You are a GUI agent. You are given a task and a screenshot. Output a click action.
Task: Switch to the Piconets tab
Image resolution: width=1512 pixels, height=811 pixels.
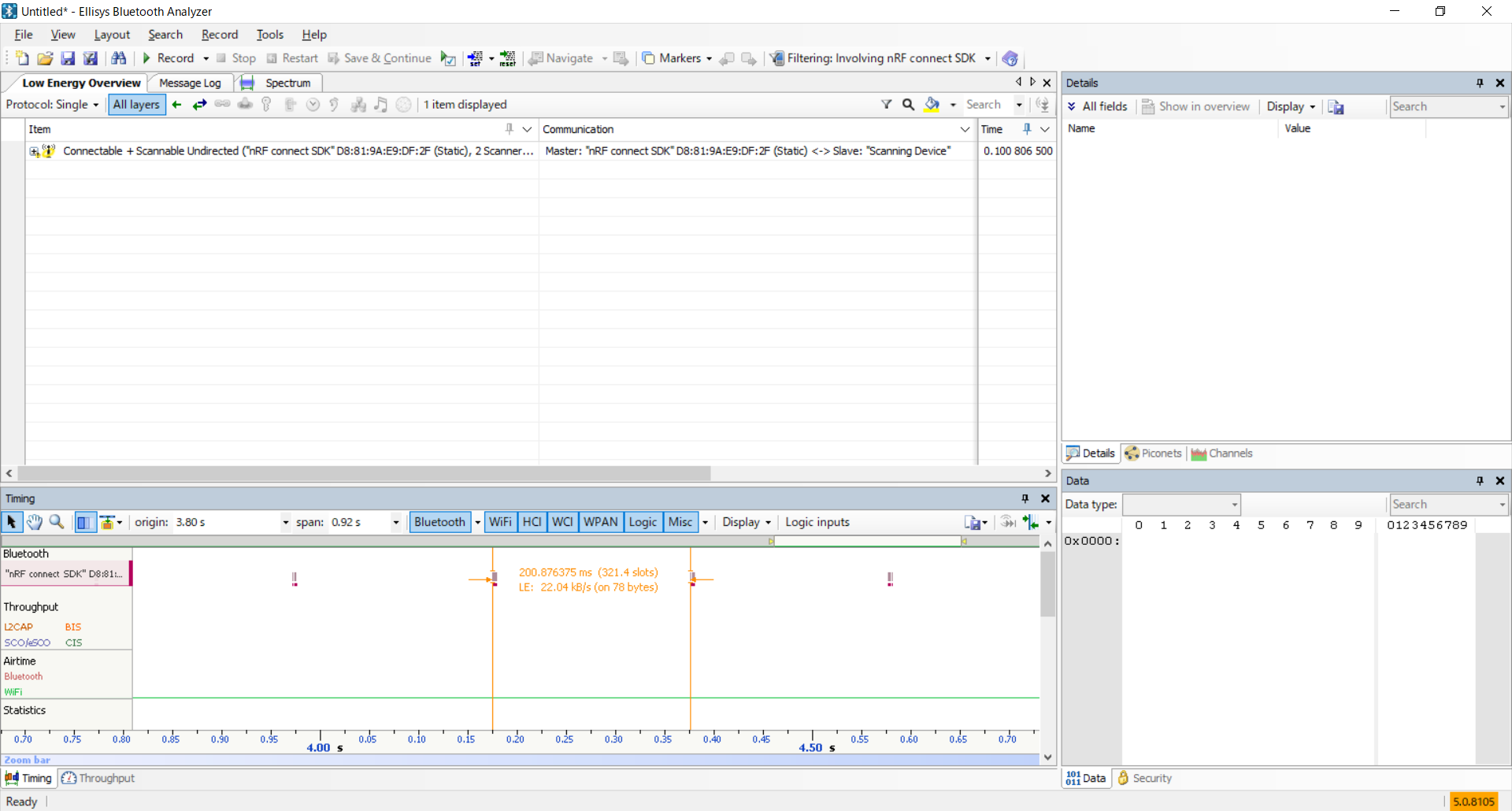pos(1154,454)
